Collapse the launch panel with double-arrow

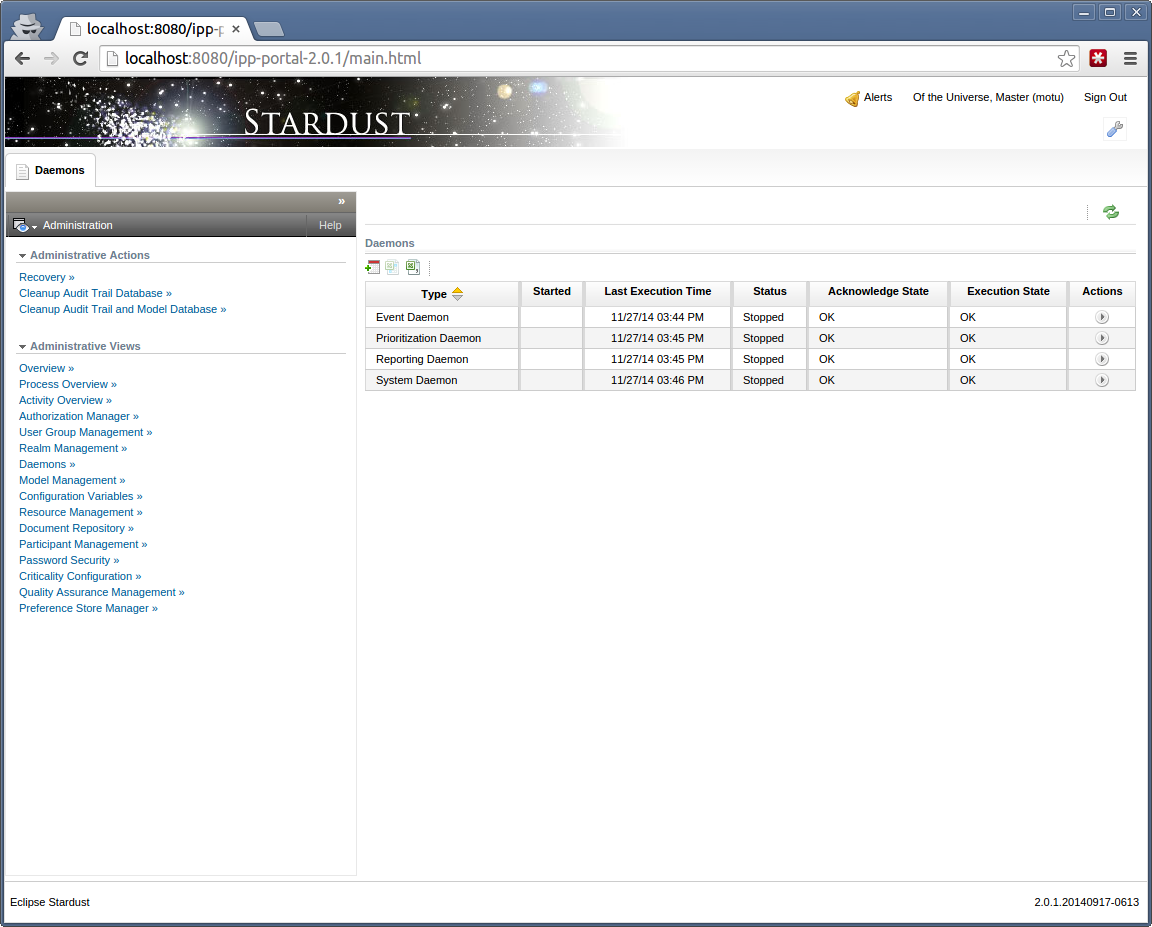click(342, 201)
